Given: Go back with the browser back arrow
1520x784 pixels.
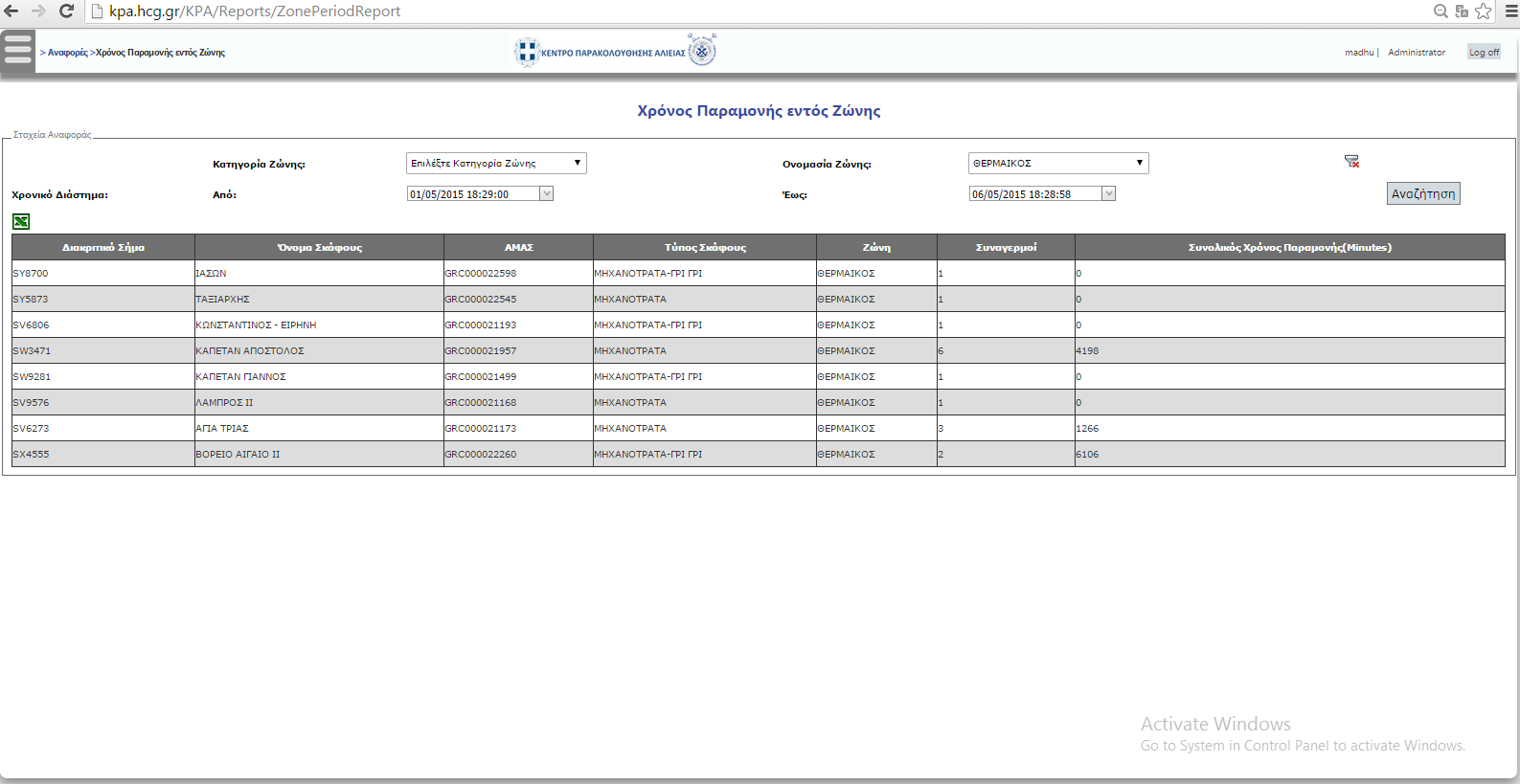Looking at the screenshot, I should (11, 11).
